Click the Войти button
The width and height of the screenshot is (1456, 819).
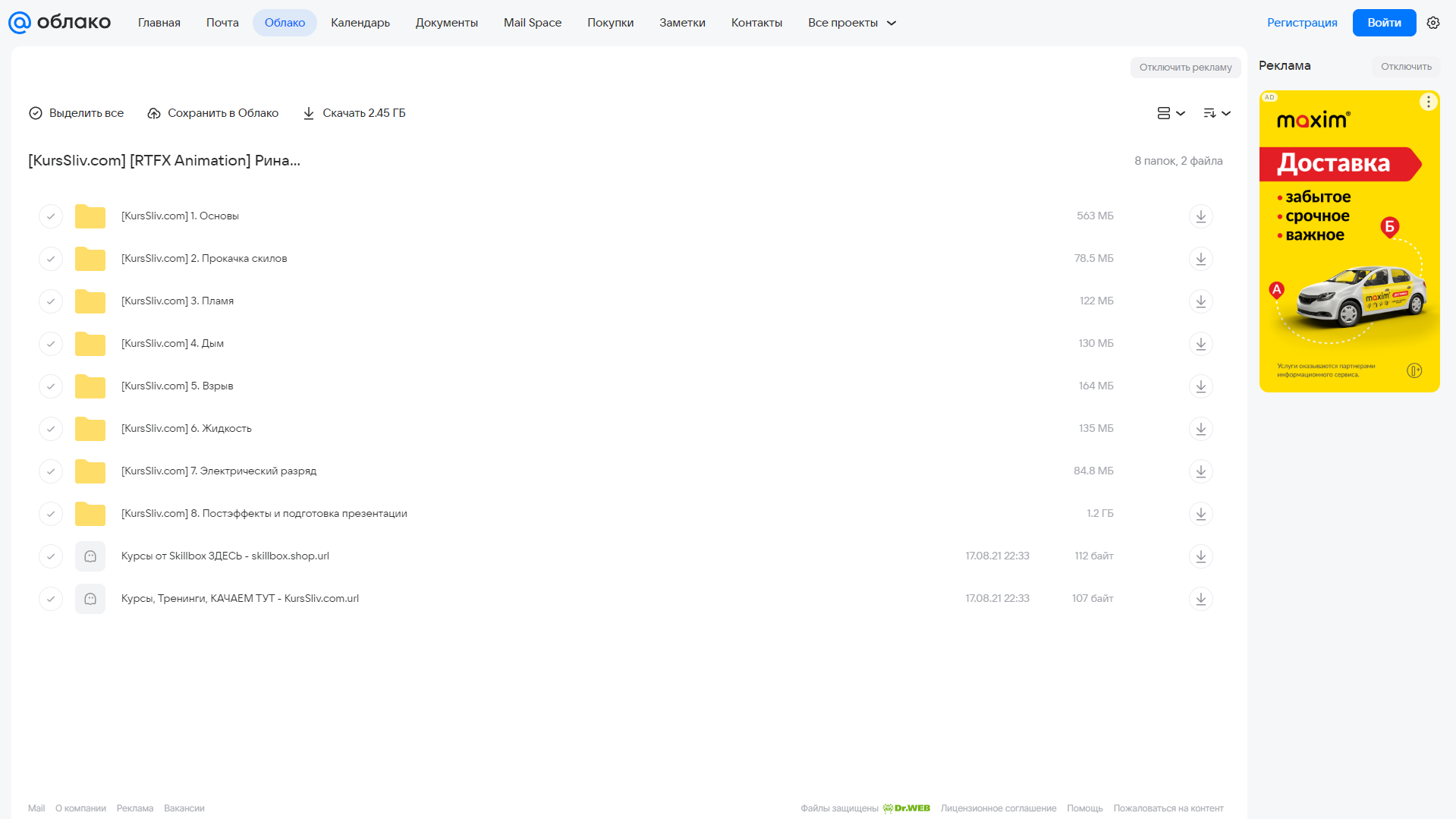[x=1384, y=23]
